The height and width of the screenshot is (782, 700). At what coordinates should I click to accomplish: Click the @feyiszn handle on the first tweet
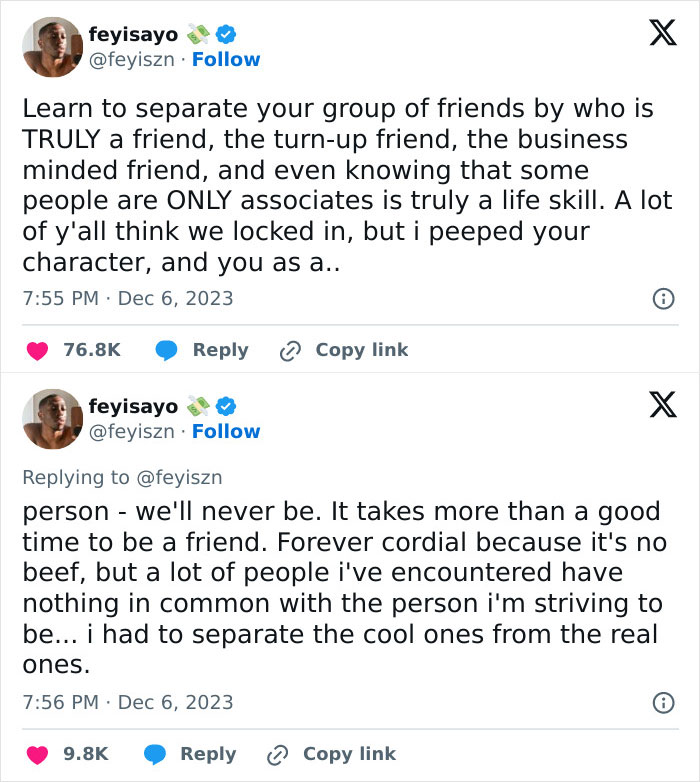click(132, 60)
